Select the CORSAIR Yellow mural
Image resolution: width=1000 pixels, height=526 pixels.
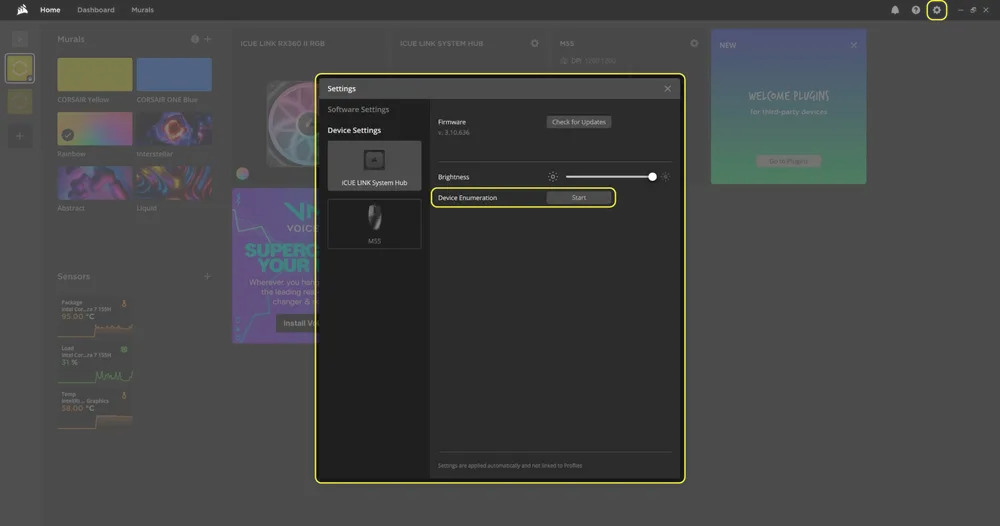pyautogui.click(x=95, y=75)
